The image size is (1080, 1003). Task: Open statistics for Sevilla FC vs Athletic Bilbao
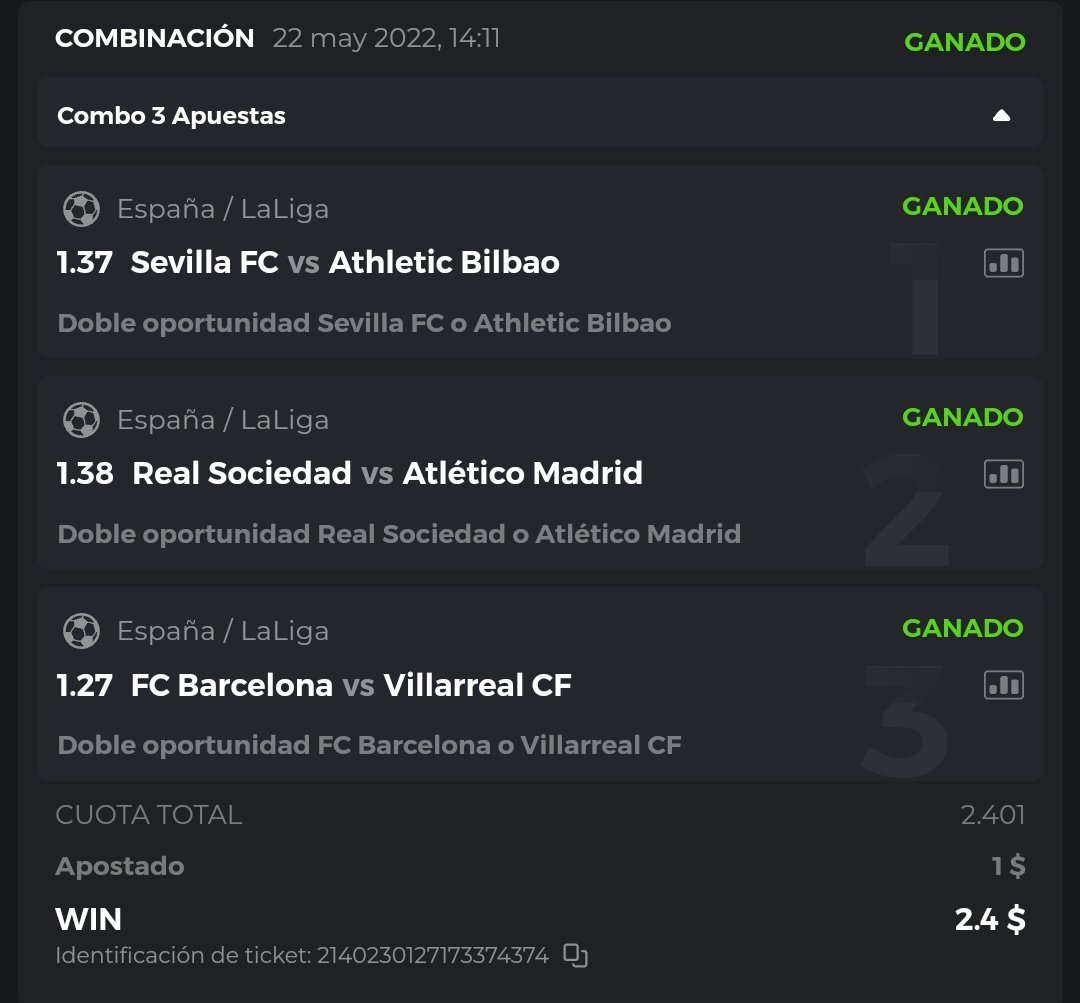pyautogui.click(x=1003, y=263)
